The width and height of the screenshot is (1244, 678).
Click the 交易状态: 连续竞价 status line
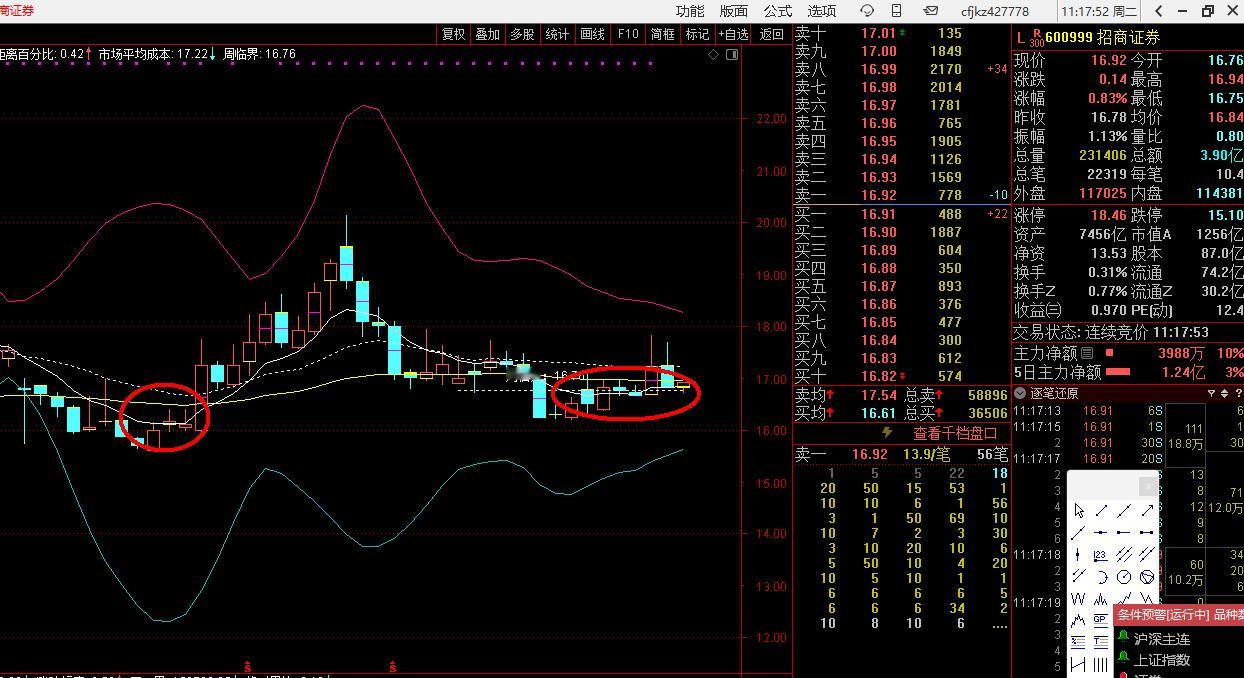[1111, 332]
